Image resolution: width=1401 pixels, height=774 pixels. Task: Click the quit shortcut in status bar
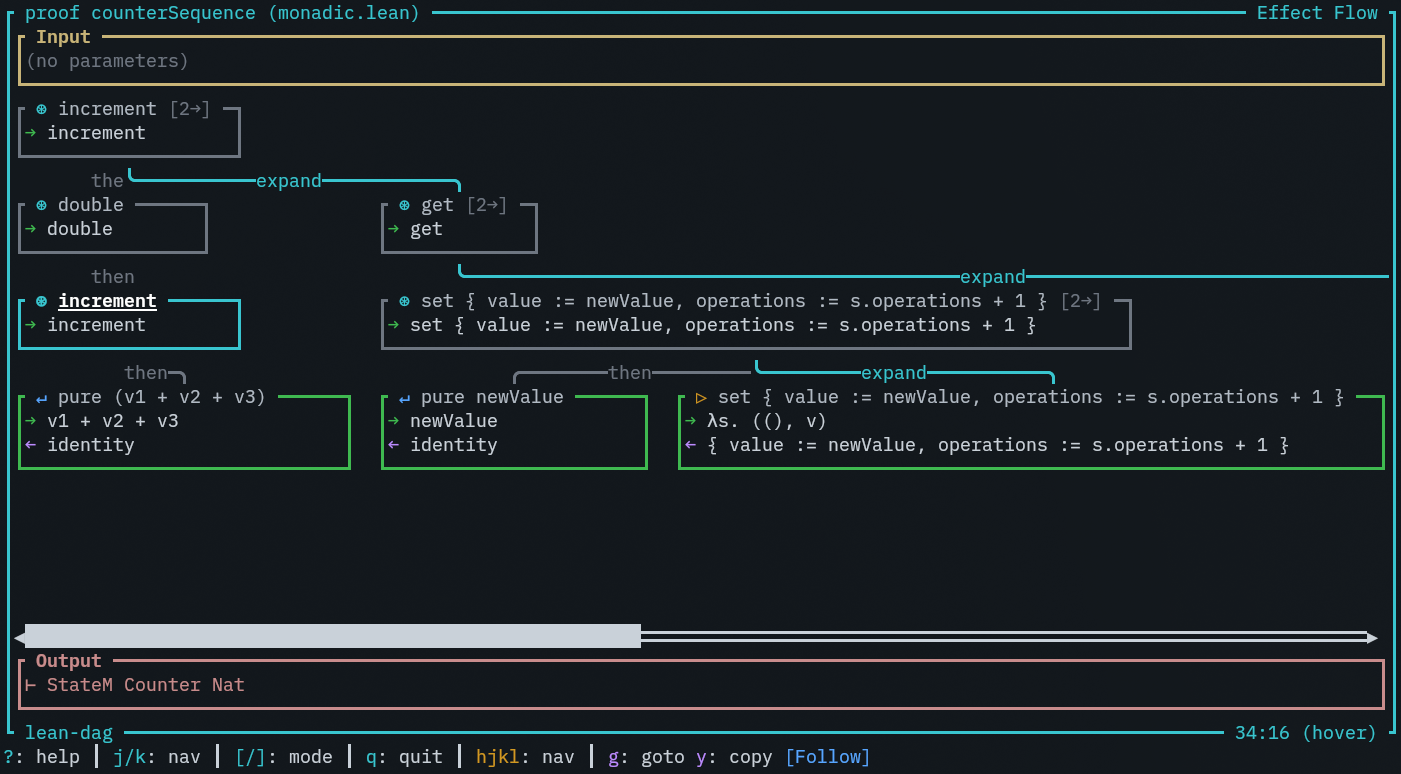pos(404,757)
